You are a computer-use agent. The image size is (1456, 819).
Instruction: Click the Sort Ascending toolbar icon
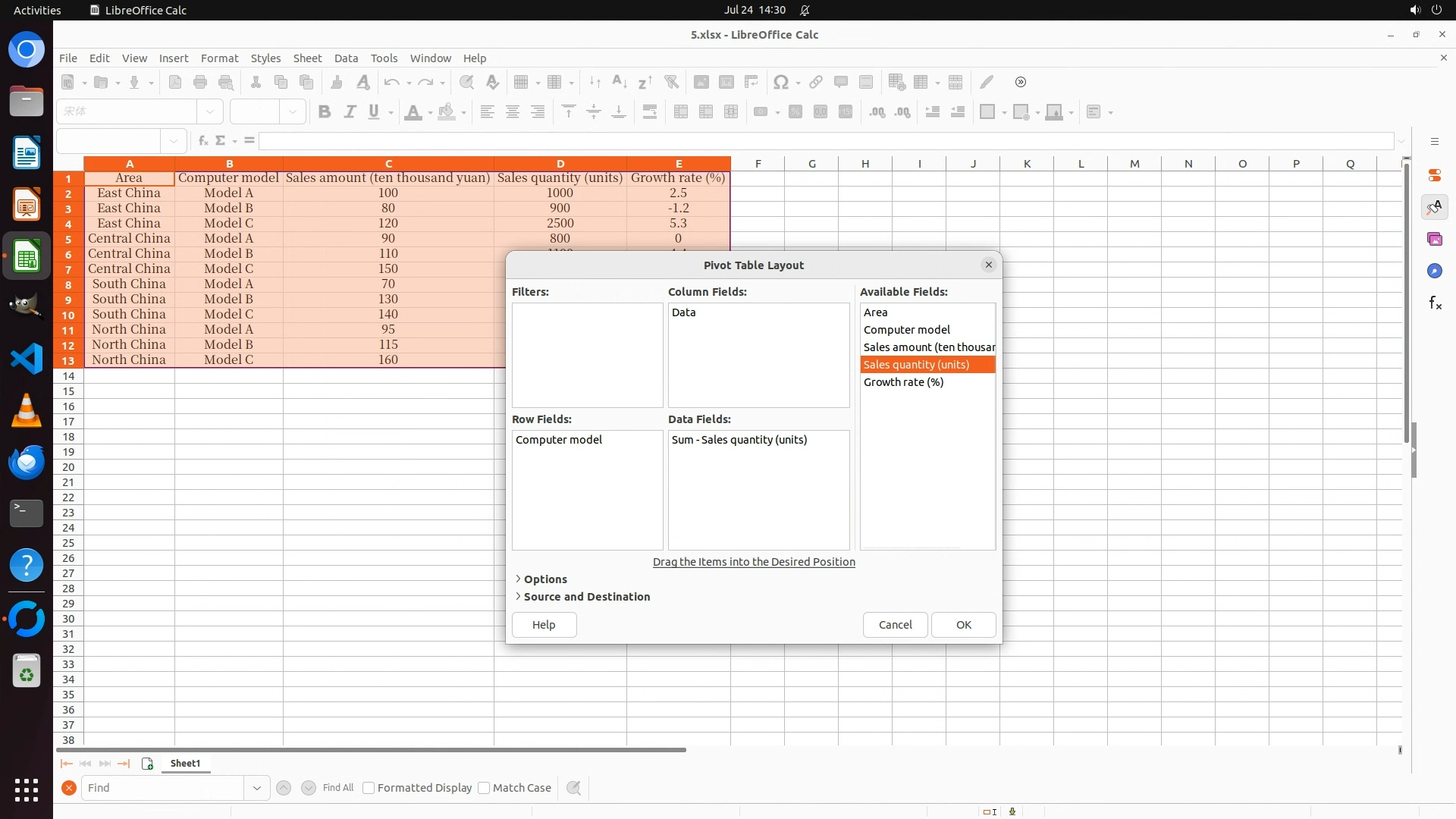[620, 82]
